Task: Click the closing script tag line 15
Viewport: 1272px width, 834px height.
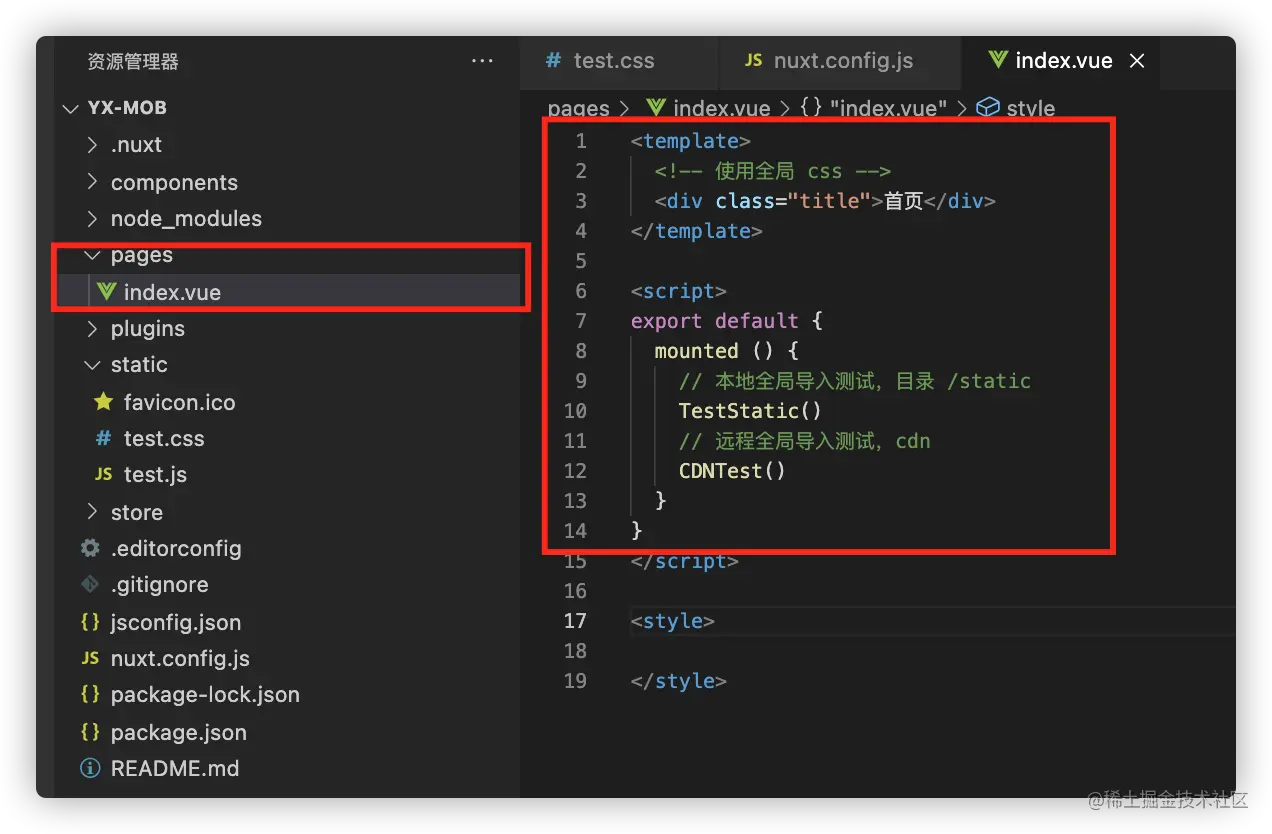Action: 684,561
